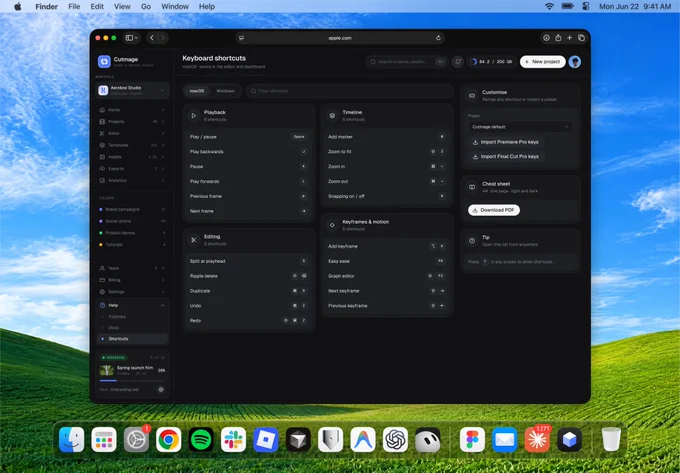Open the Social shorts folder
This screenshot has height=473, width=680.
coord(132,221)
